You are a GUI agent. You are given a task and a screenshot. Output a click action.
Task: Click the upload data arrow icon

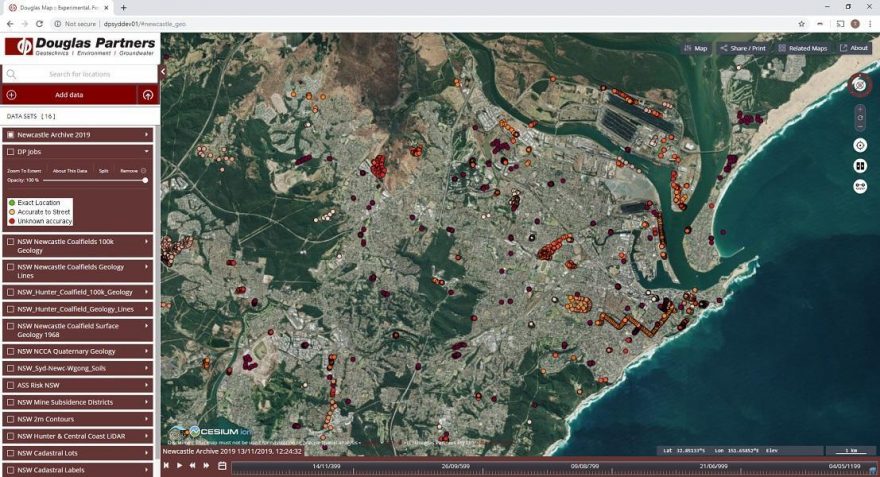click(x=148, y=95)
